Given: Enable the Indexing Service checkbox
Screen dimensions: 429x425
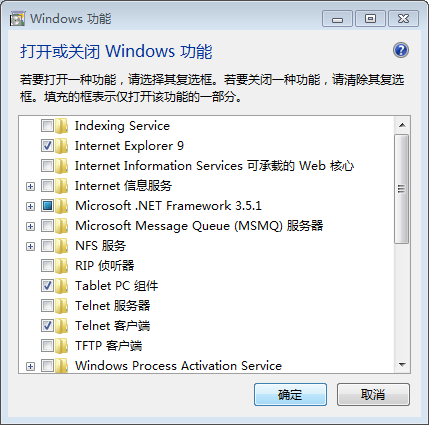Looking at the screenshot, I should pyautogui.click(x=47, y=126).
